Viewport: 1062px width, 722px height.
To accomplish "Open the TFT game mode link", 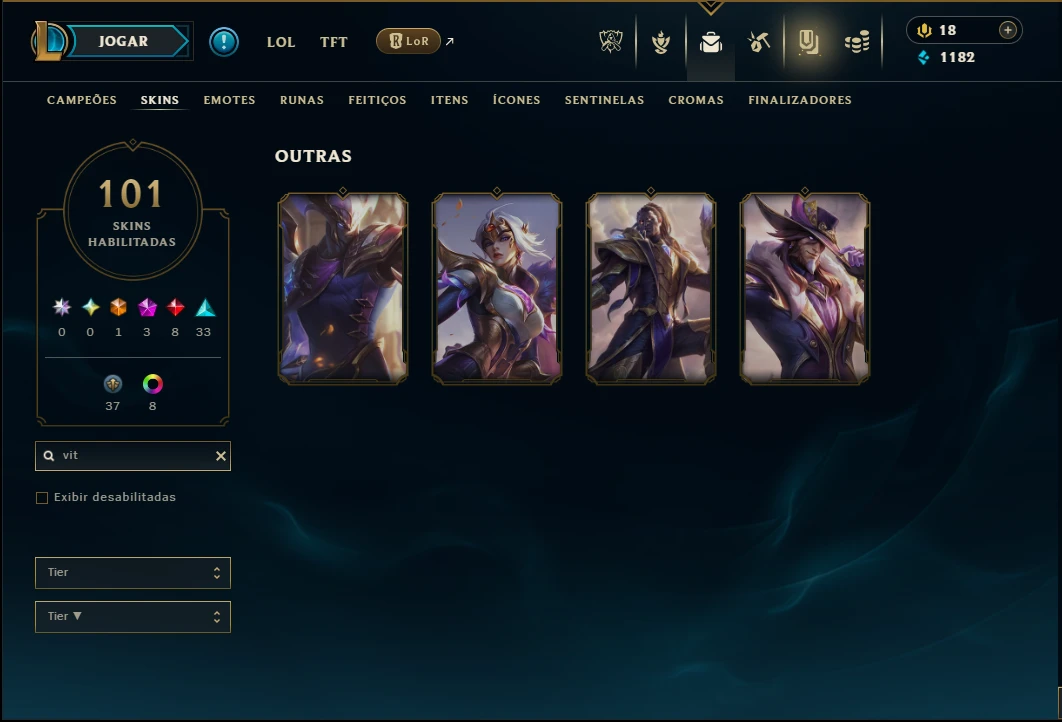I will (333, 42).
